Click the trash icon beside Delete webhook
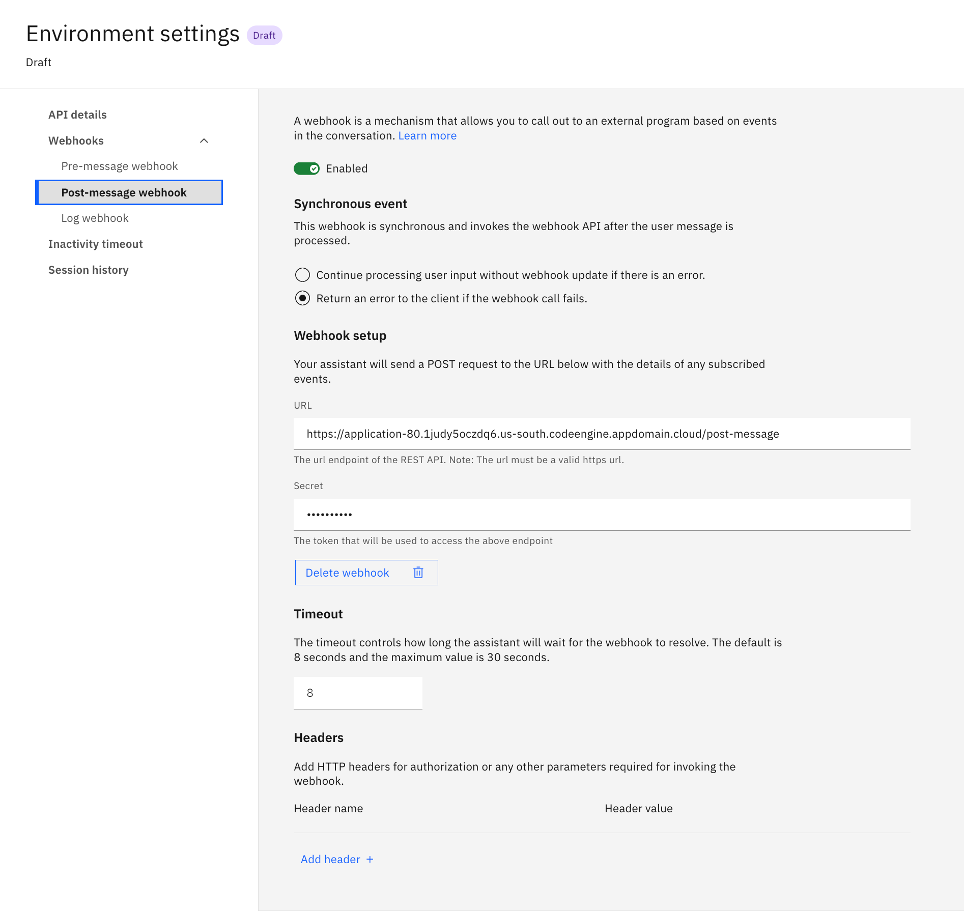The image size is (964, 912). click(x=418, y=572)
